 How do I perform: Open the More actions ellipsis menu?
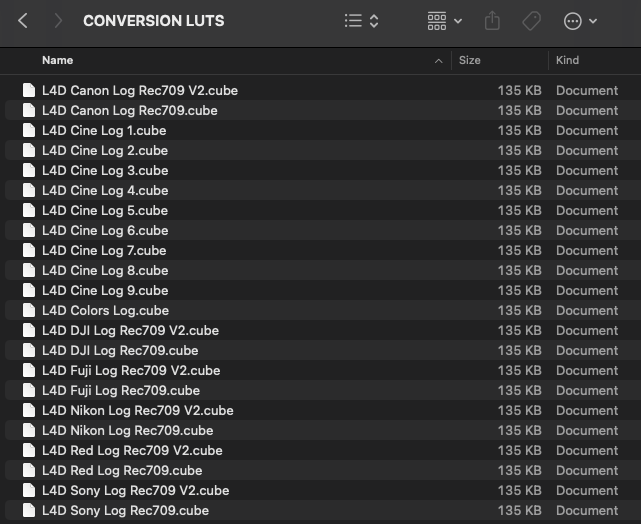[580, 21]
